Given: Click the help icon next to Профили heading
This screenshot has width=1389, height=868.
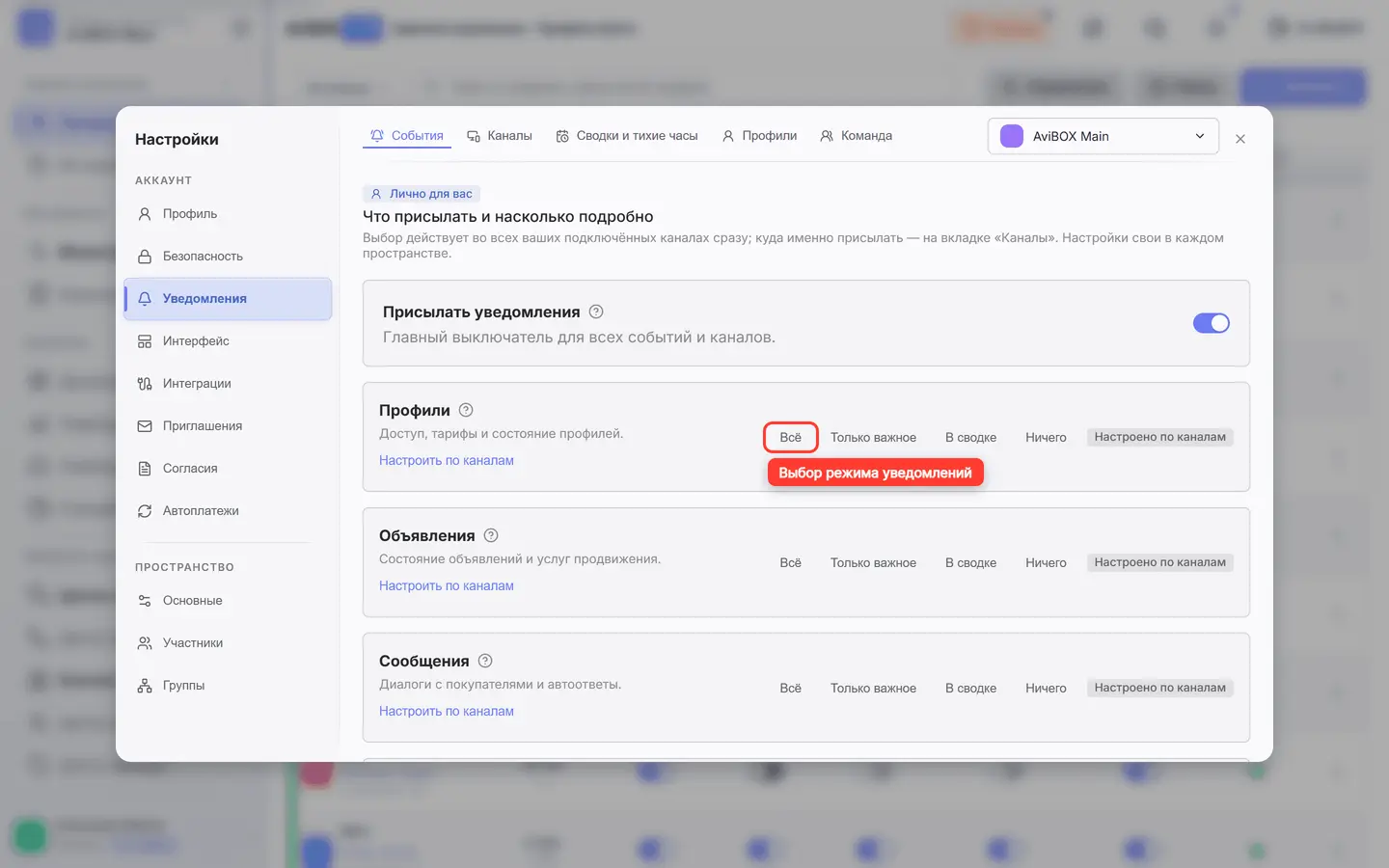Looking at the screenshot, I should [466, 410].
